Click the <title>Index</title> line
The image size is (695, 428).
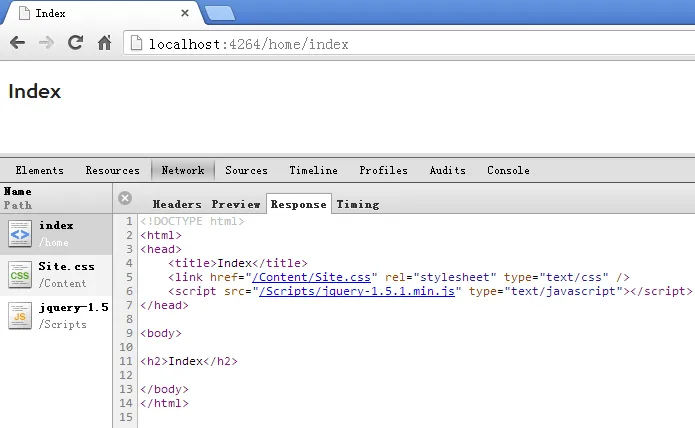click(238, 263)
